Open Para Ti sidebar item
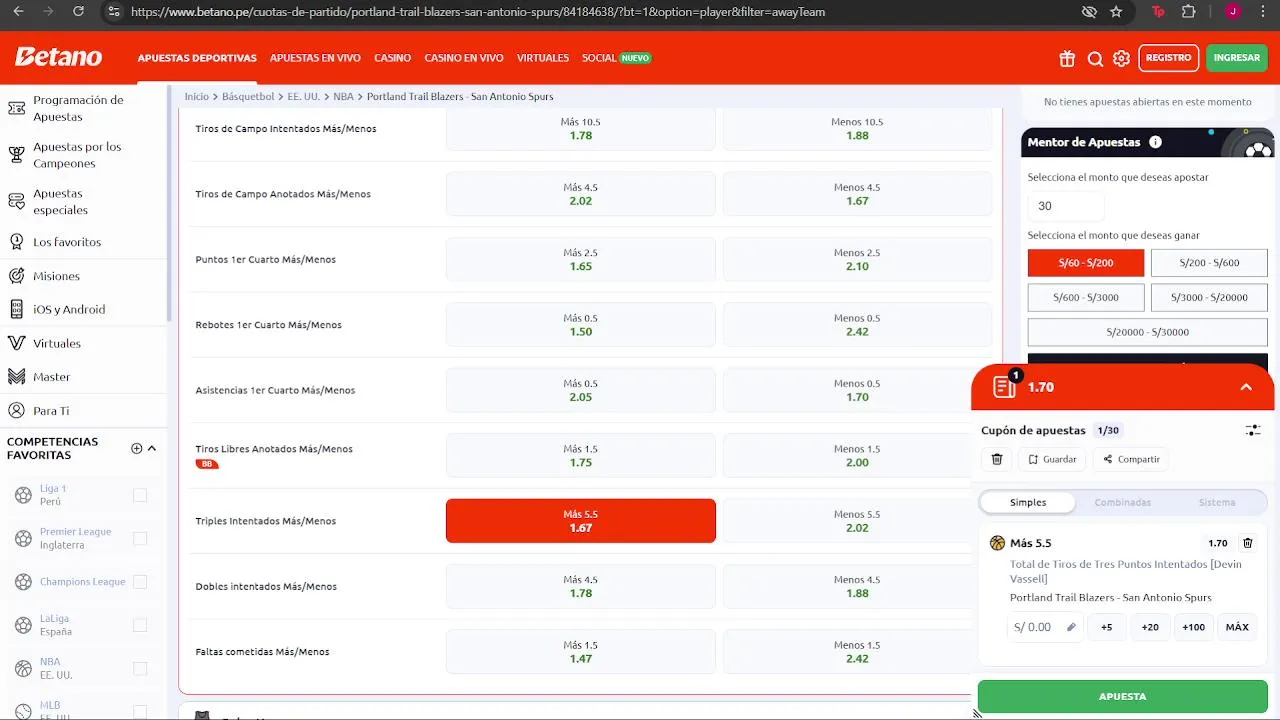 point(51,411)
